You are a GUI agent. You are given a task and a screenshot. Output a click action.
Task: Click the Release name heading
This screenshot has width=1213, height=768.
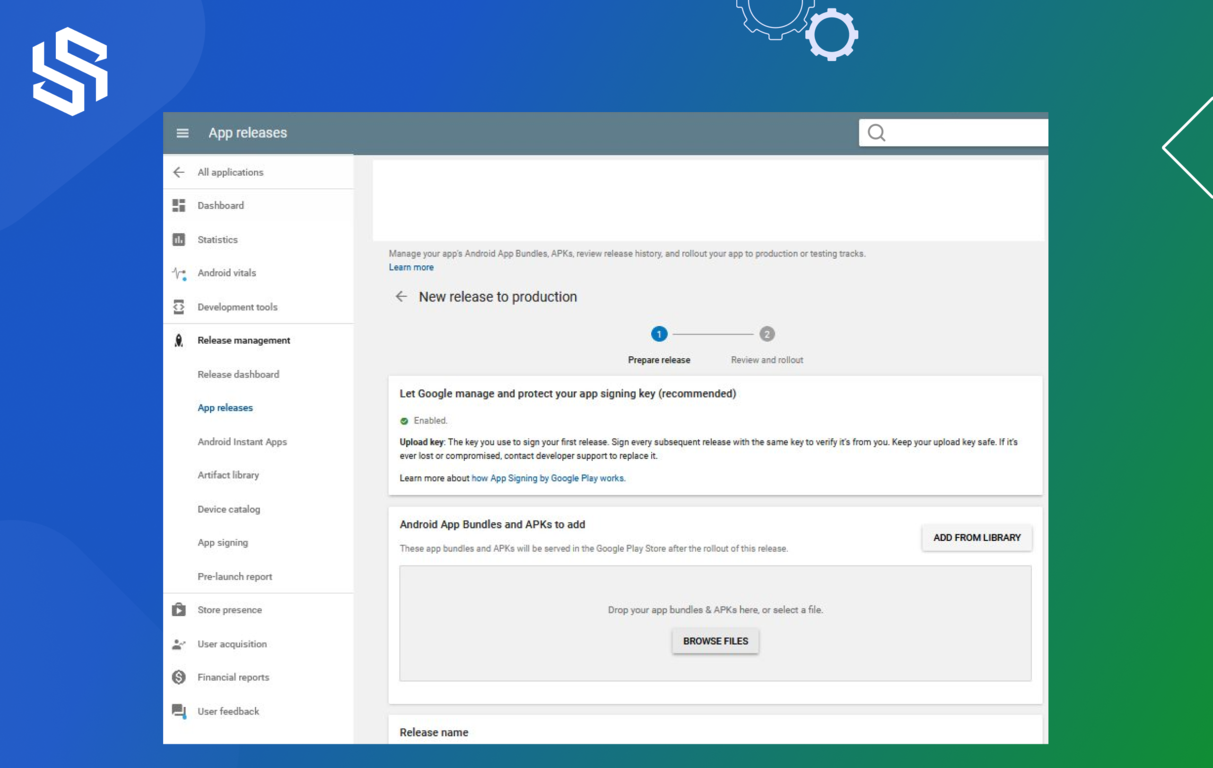point(434,732)
